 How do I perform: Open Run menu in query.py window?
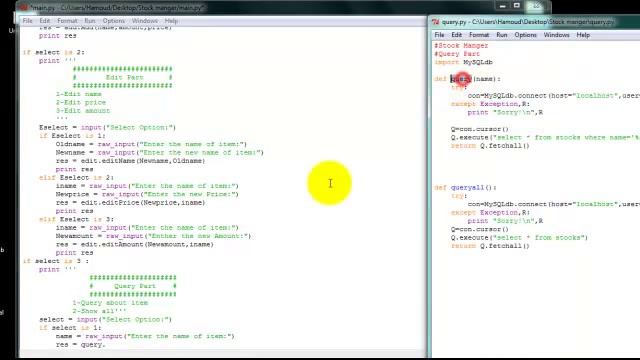click(502, 35)
